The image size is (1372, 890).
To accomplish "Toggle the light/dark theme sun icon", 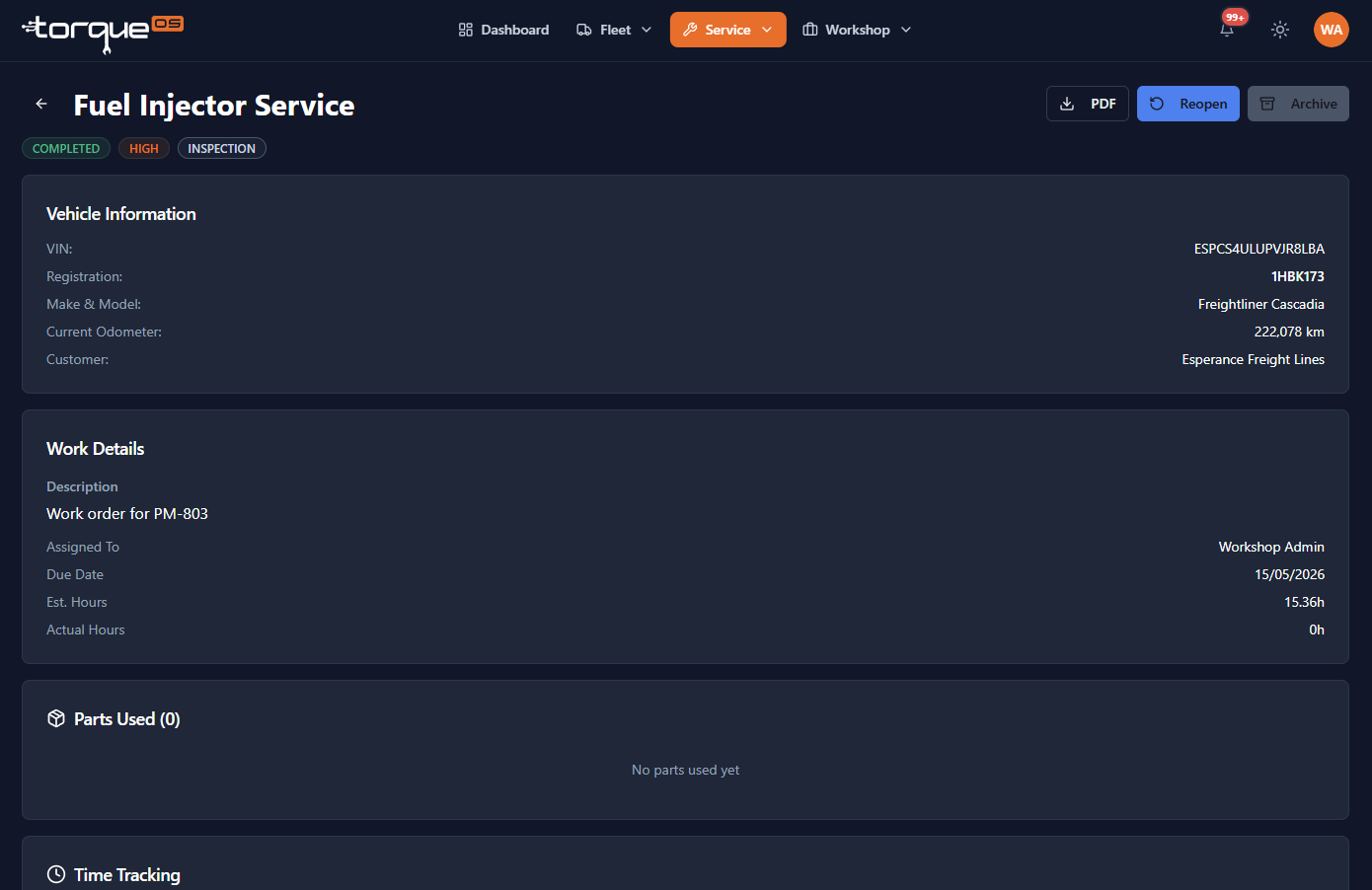I will [1280, 30].
